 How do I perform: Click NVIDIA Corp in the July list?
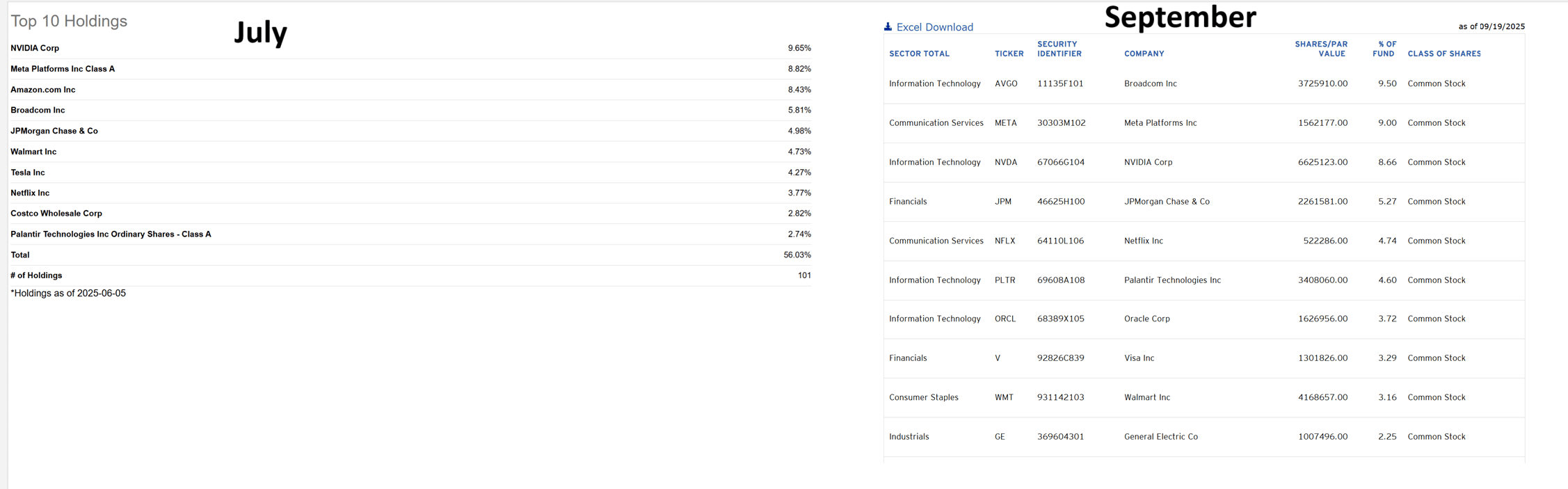[35, 48]
